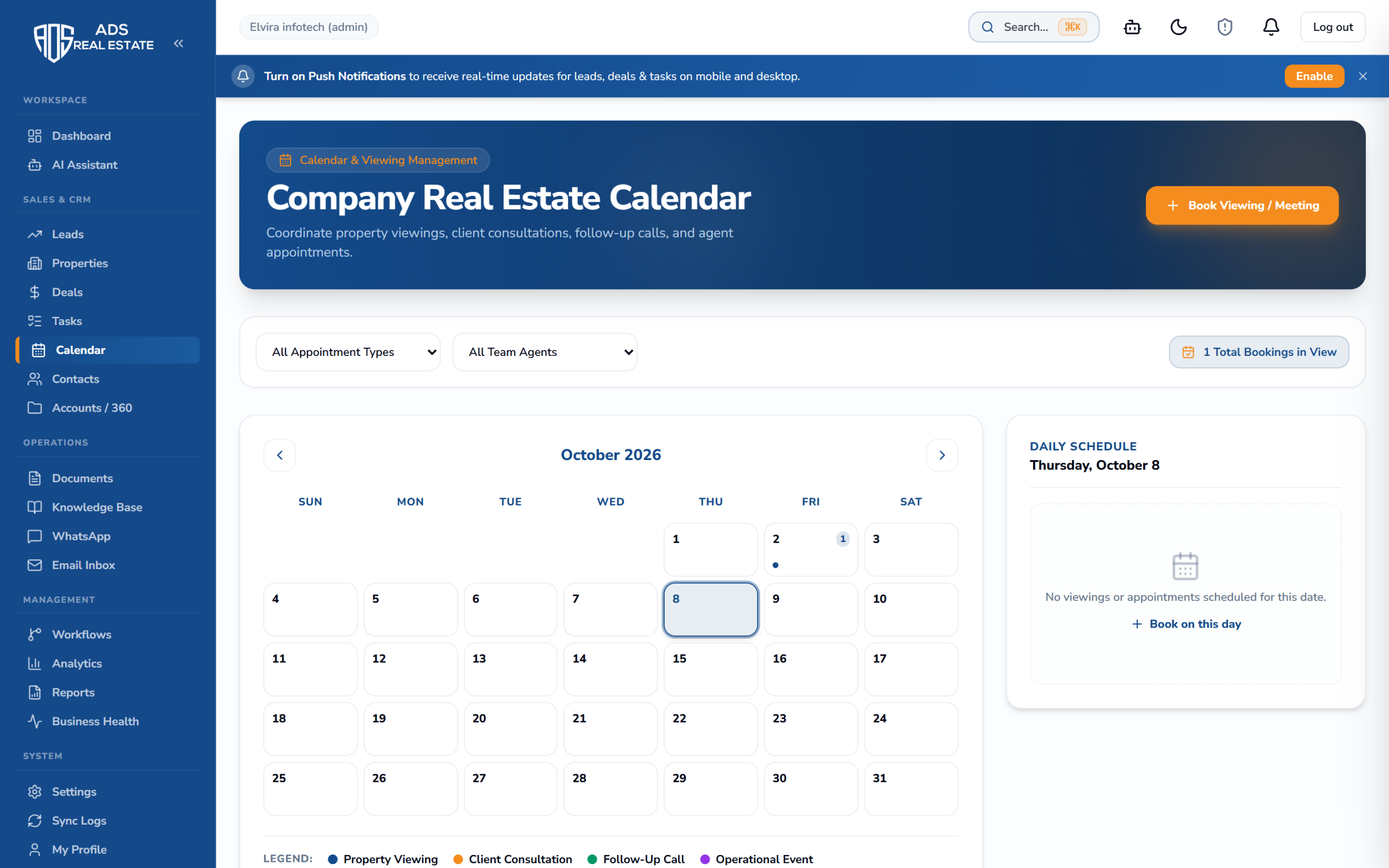Click the 1 Total Bookings in View badge

(1259, 352)
